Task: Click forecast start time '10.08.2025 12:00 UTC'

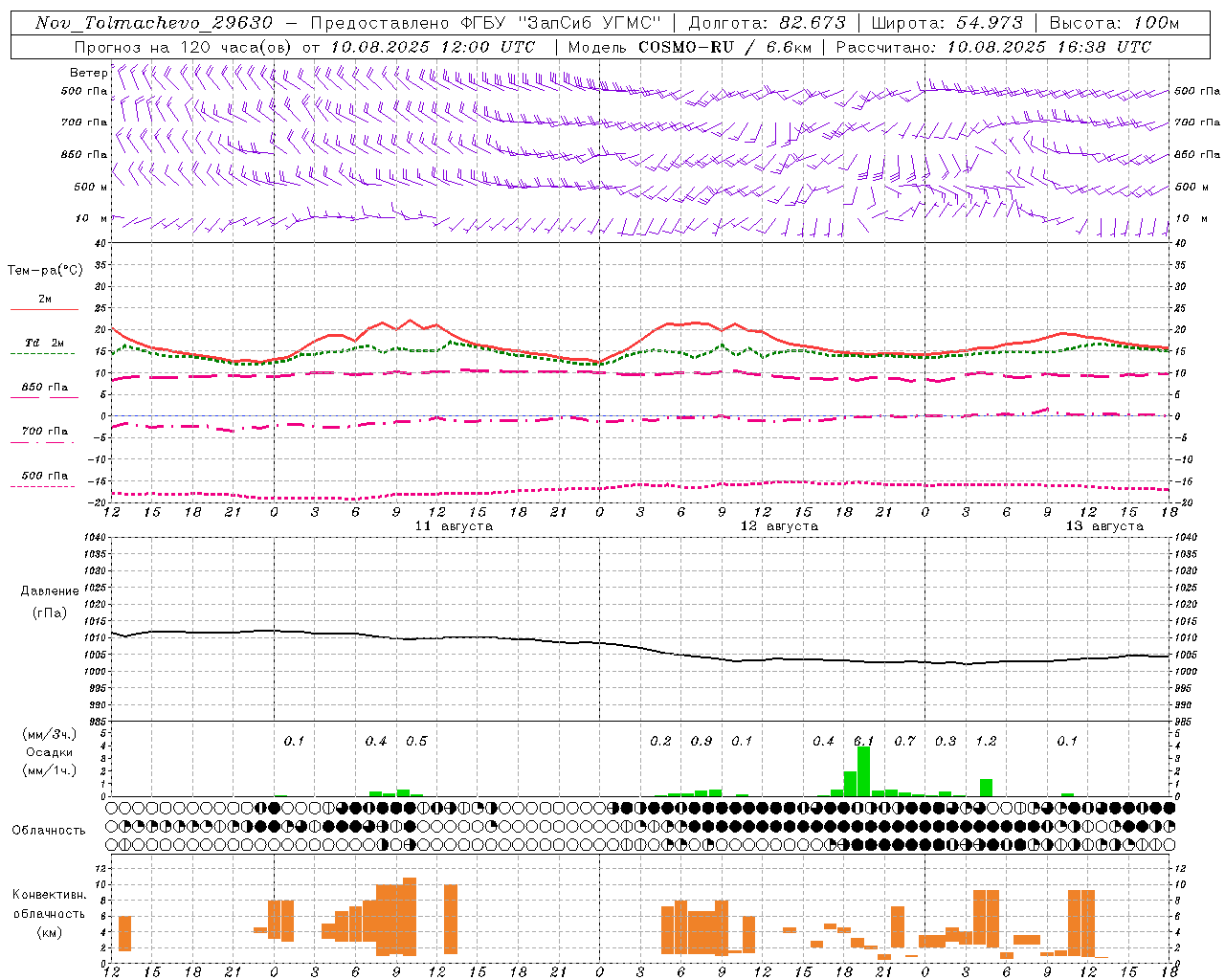Action: (x=433, y=47)
